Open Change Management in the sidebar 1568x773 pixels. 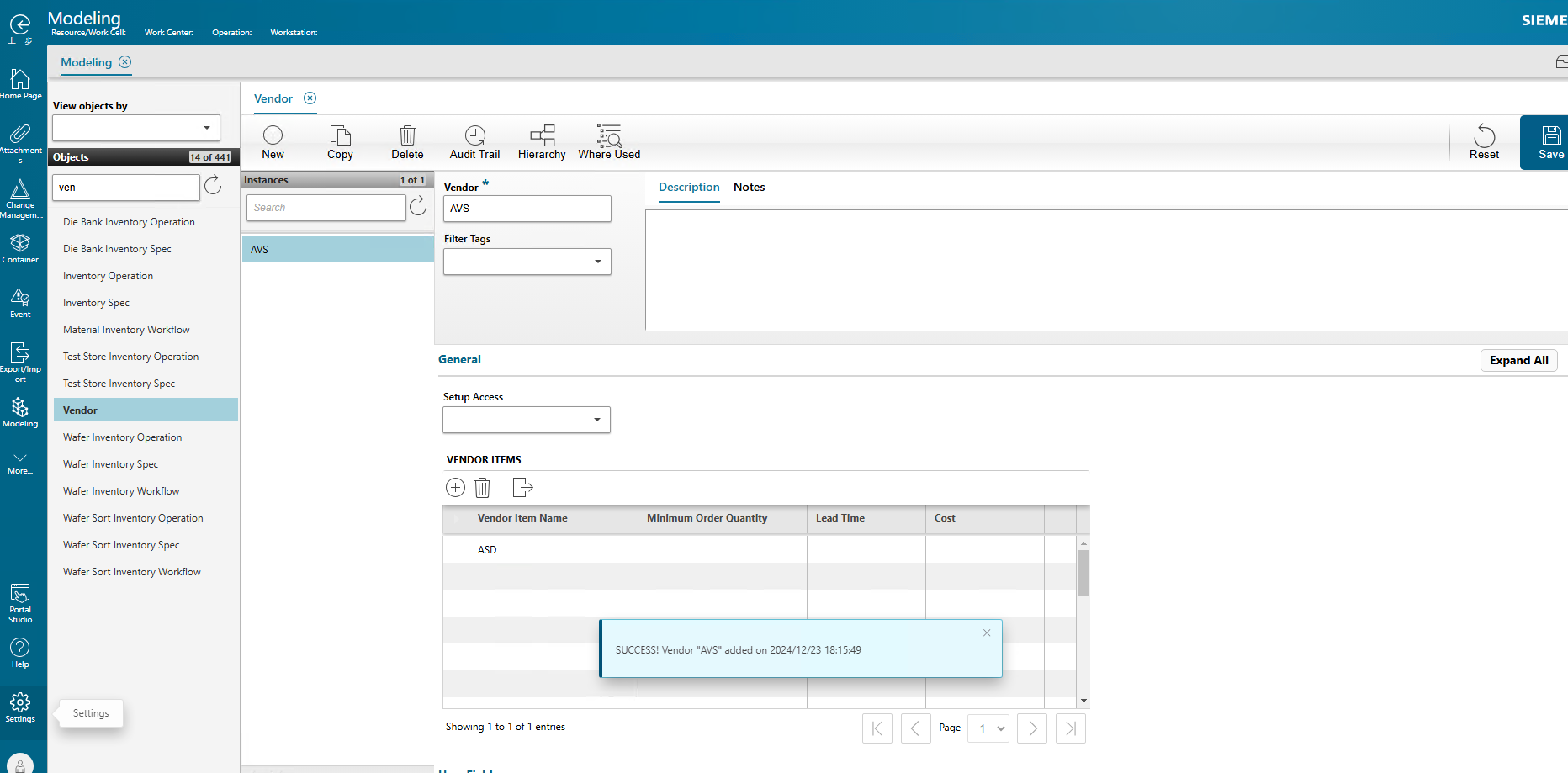click(20, 199)
